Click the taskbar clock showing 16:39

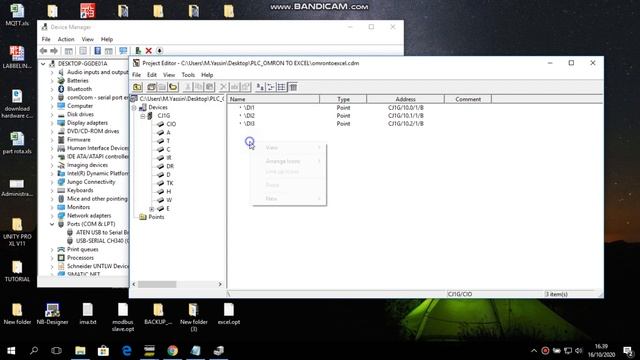click(601, 351)
